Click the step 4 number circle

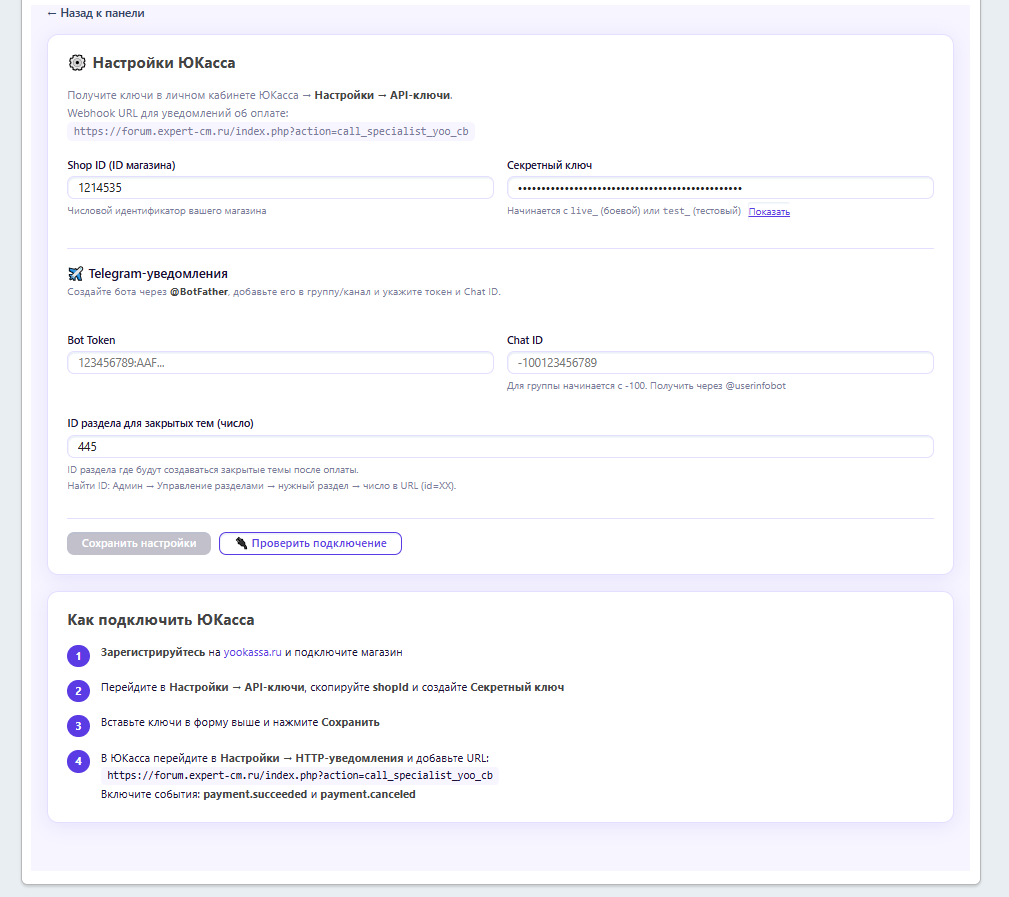78,761
